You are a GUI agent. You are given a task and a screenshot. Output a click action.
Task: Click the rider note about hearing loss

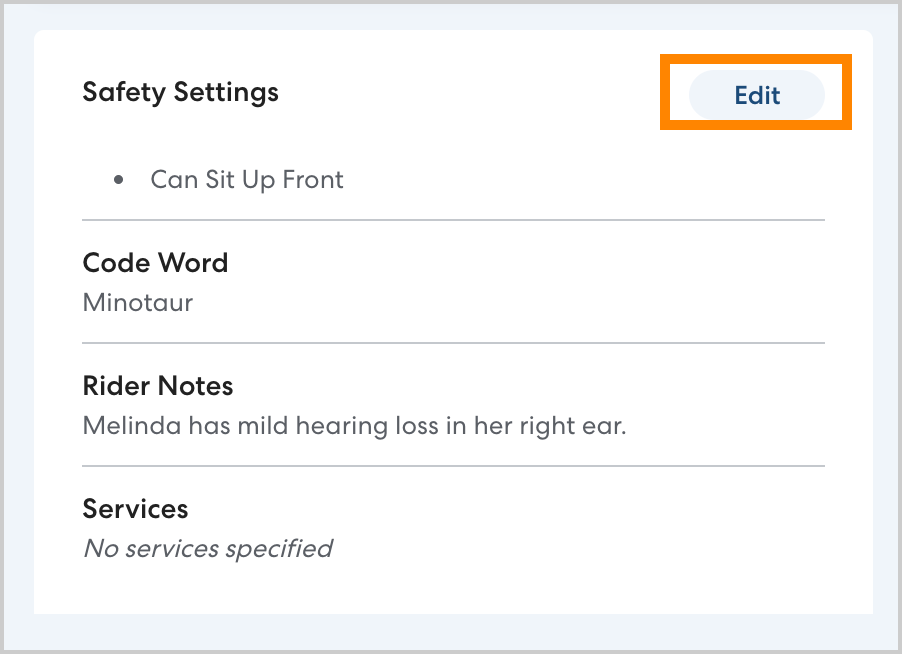[354, 426]
